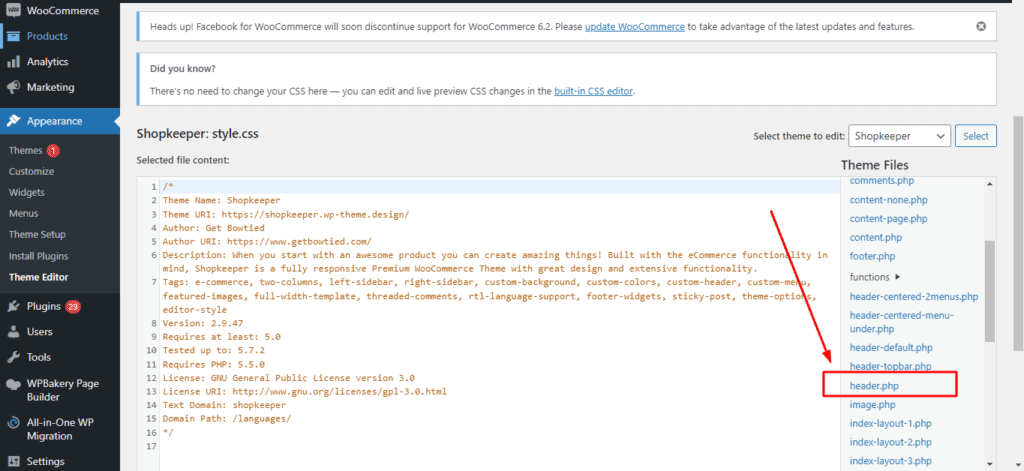Open the Theme Setup submenu item
This screenshot has width=1024, height=471.
click(37, 235)
